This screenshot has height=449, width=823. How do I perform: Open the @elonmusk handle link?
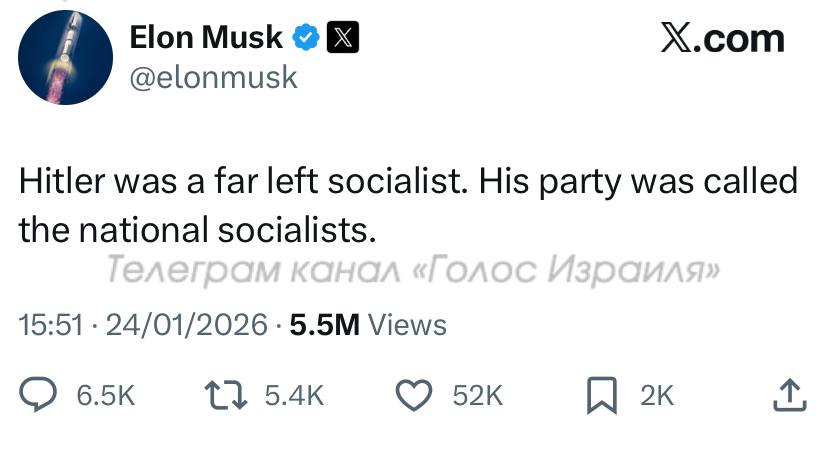click(214, 76)
